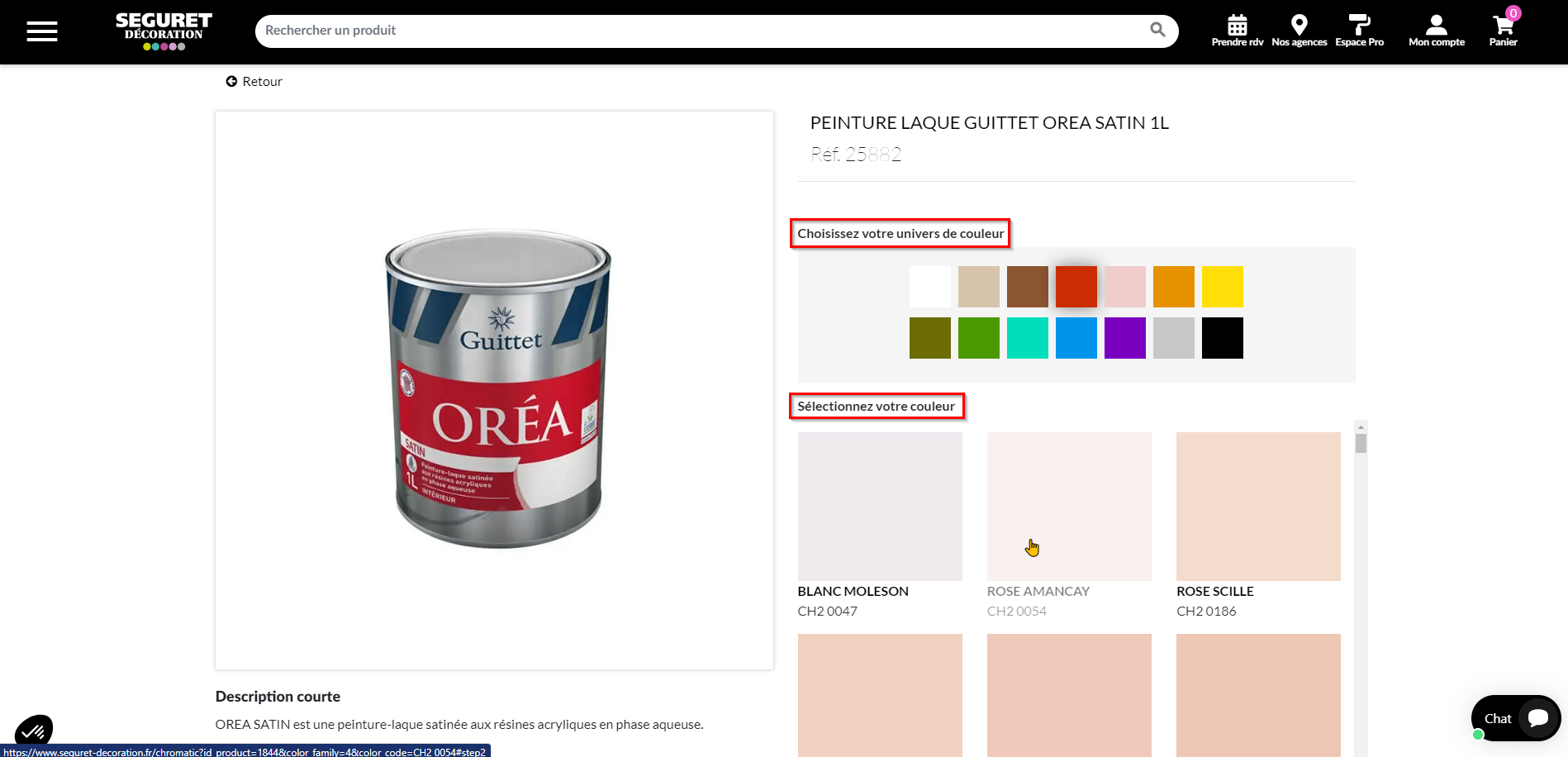This screenshot has width=1568, height=757.
Task: Select the red color universe swatch
Action: [x=1076, y=287]
